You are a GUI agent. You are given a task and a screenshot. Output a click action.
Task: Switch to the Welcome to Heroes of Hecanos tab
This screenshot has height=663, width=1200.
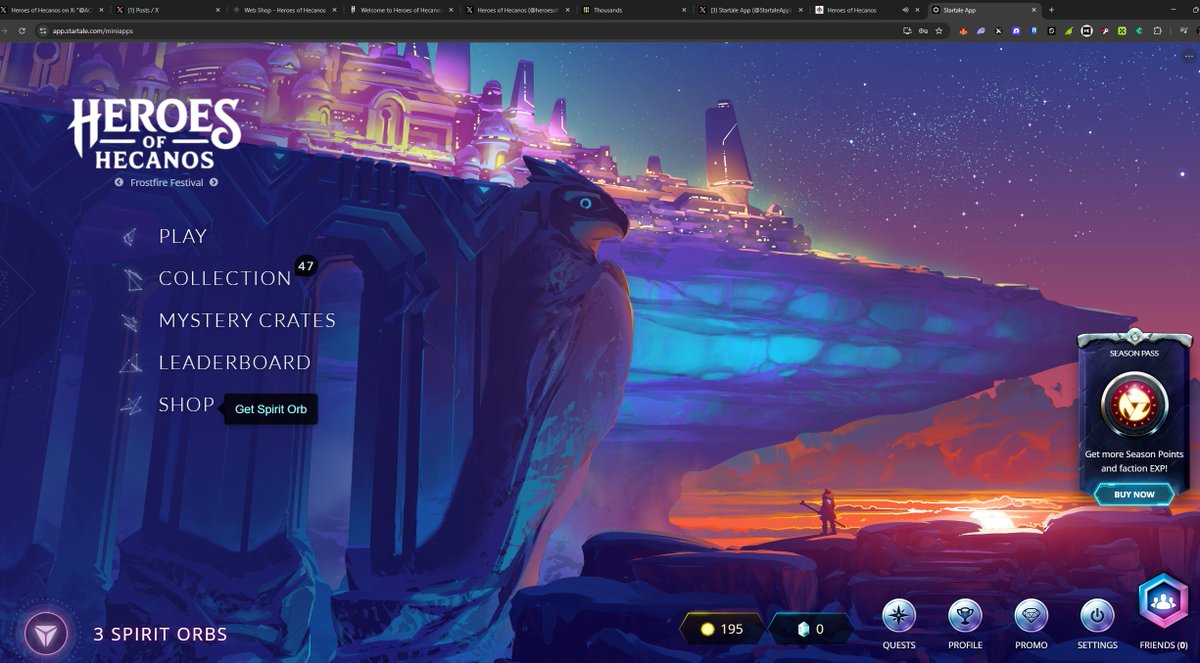pos(400,10)
